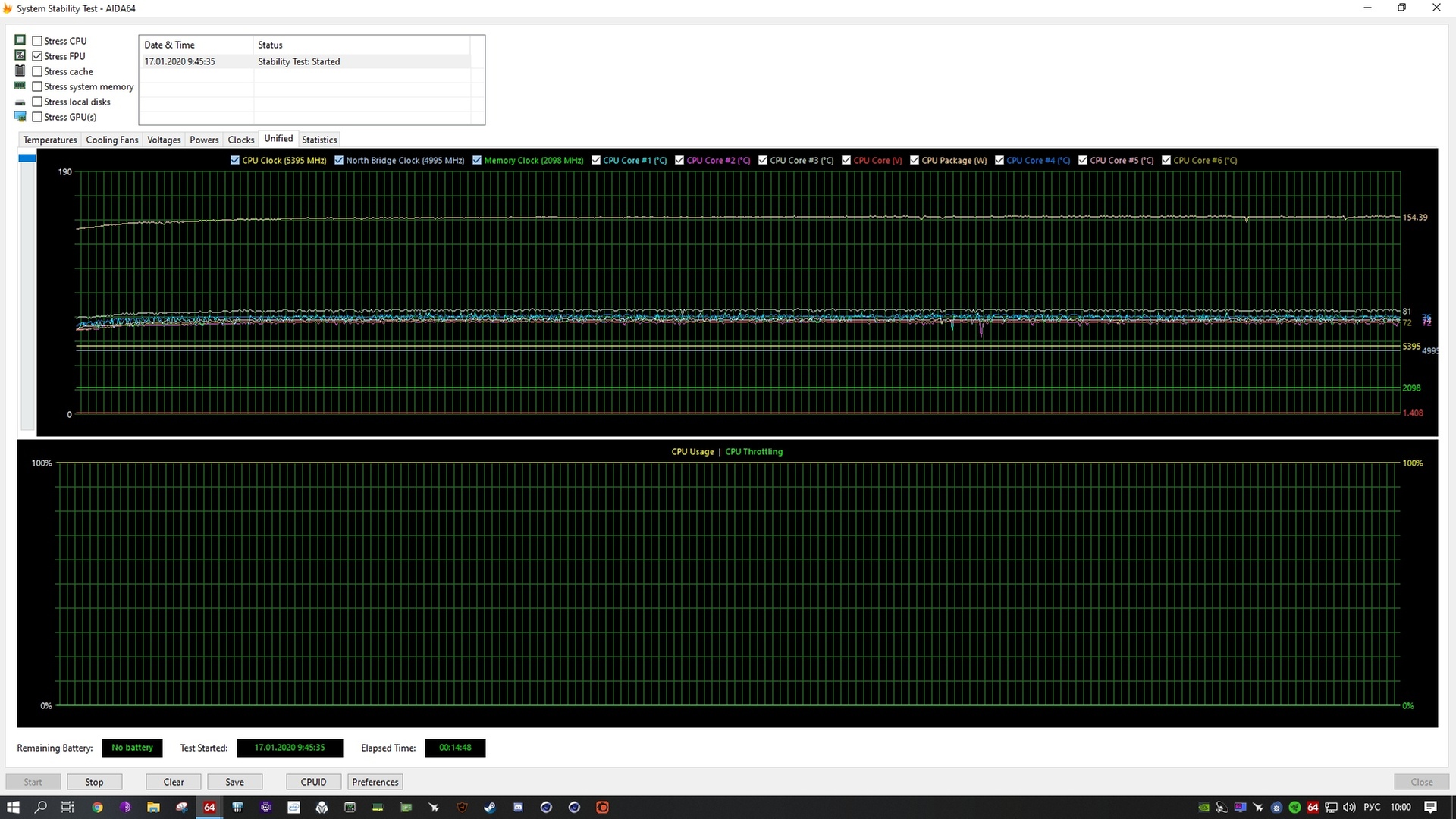Open Steam from the taskbar

[490, 807]
